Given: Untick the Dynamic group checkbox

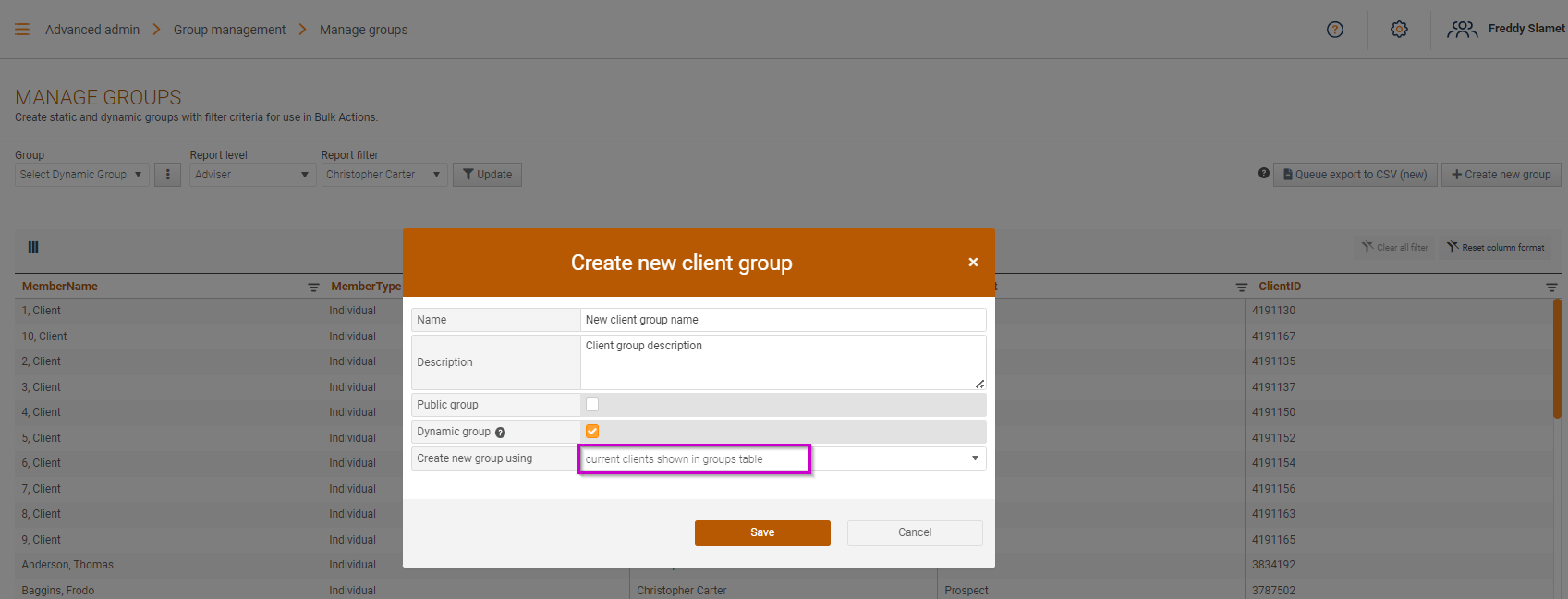Looking at the screenshot, I should 592,432.
